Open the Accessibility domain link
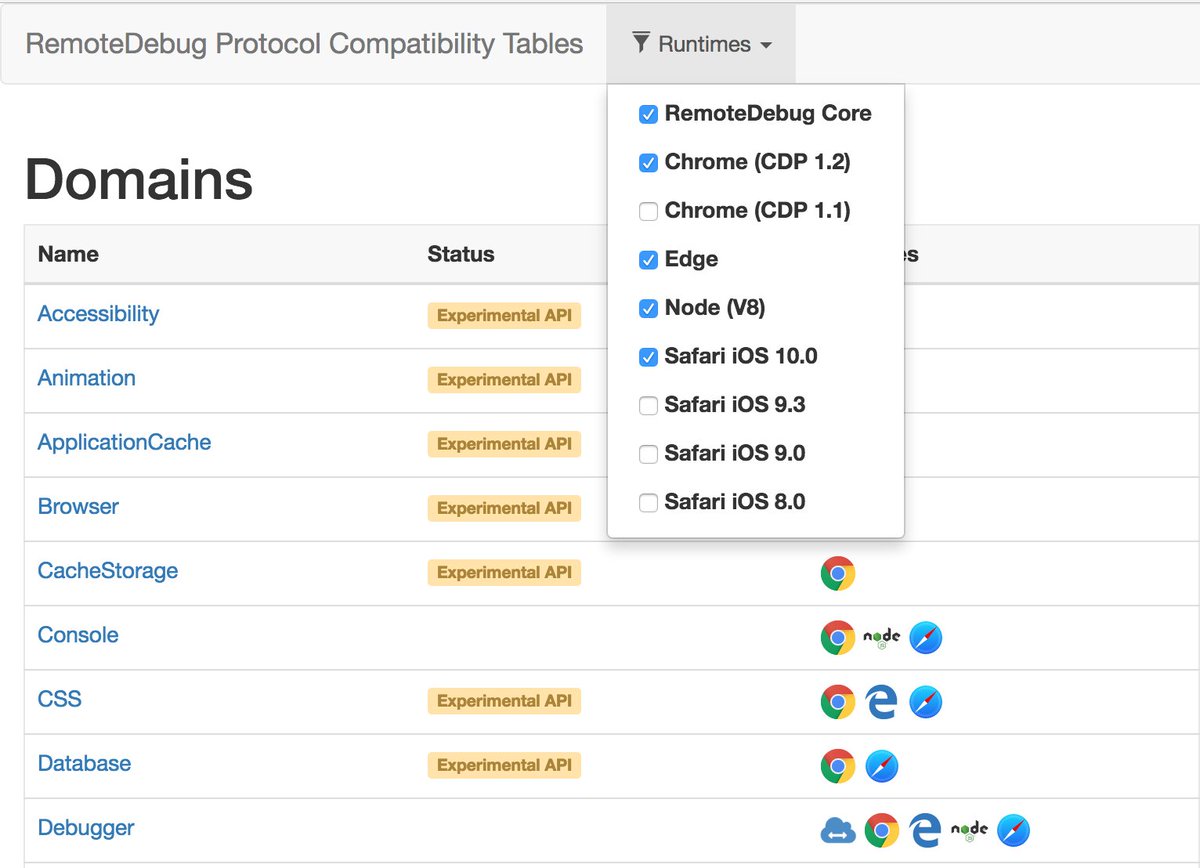Image resolution: width=1200 pixels, height=868 pixels. point(98,314)
